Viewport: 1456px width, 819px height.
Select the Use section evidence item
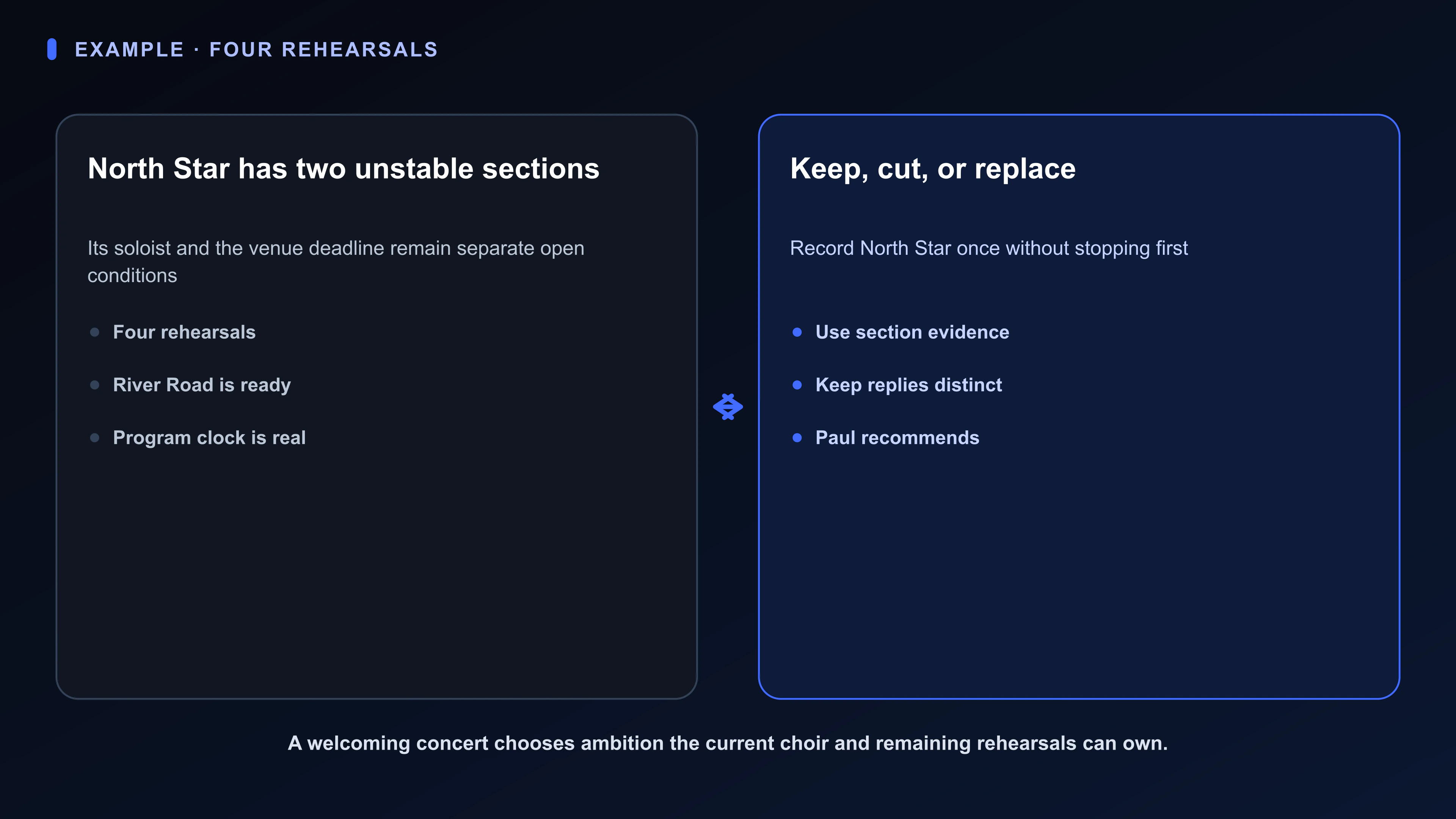(x=912, y=333)
